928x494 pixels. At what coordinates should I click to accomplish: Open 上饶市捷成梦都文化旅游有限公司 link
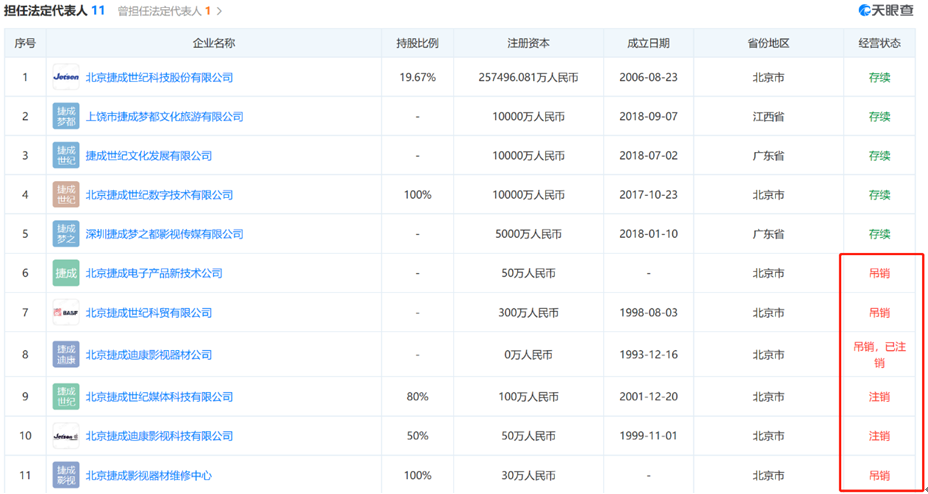click(165, 117)
